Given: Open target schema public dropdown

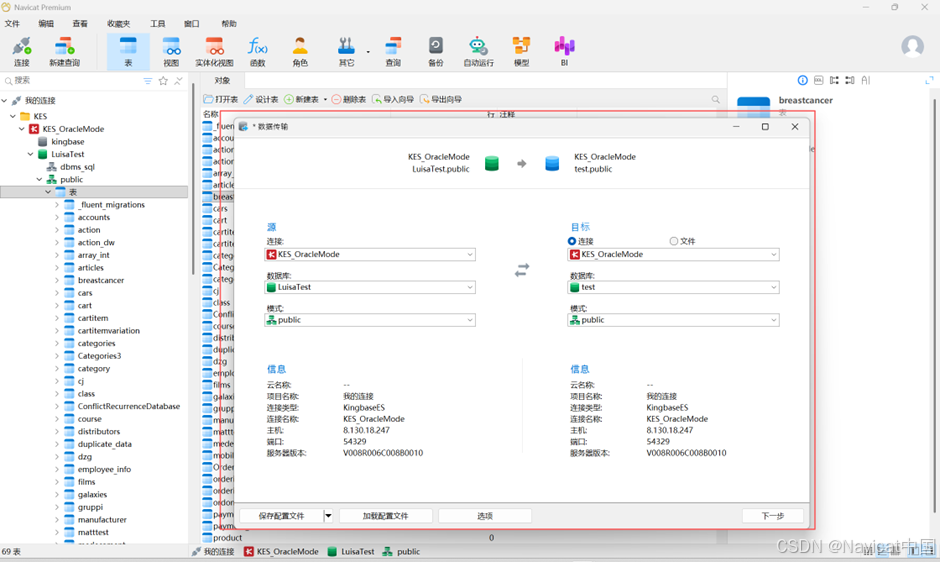Looking at the screenshot, I should point(673,320).
